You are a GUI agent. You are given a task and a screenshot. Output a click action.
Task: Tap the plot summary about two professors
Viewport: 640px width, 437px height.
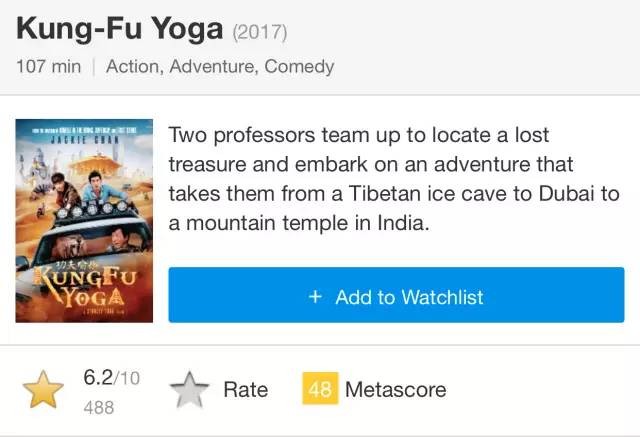394,178
